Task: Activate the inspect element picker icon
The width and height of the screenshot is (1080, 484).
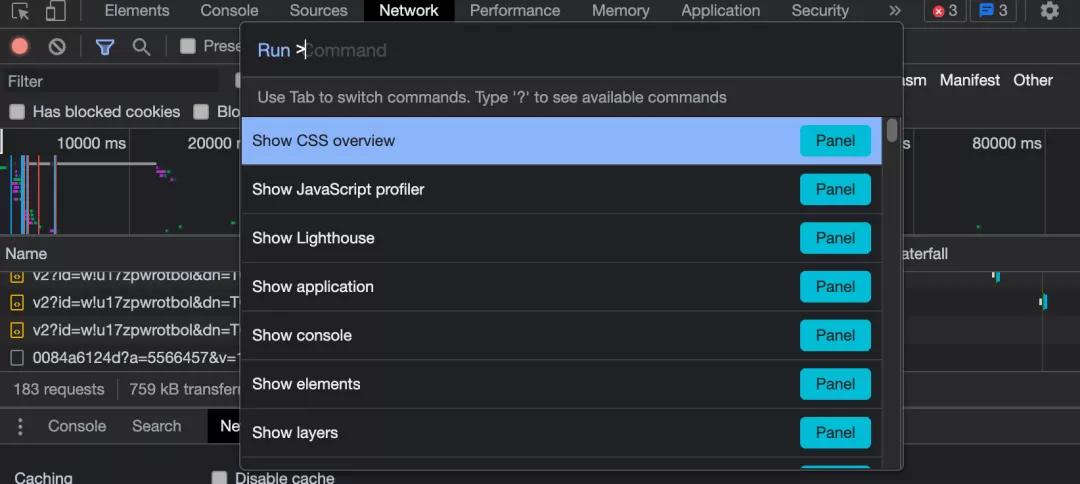Action: coord(21,11)
